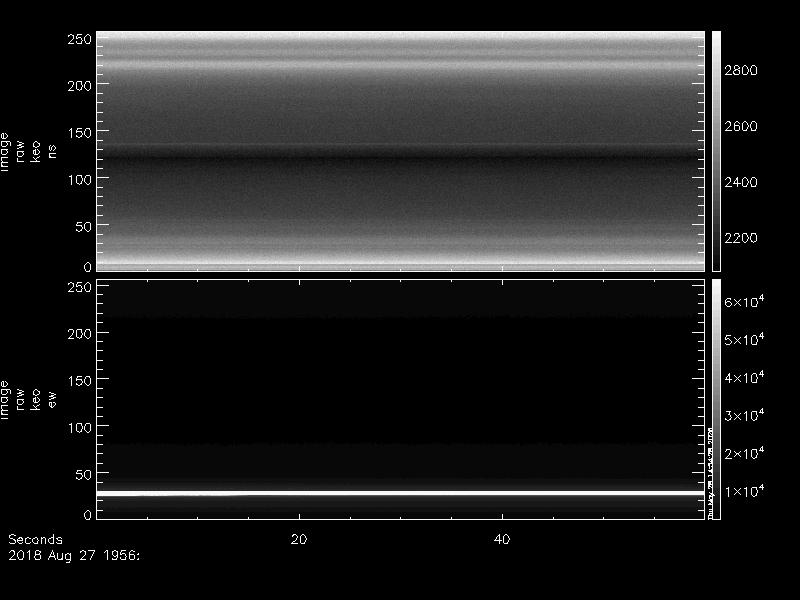
Task: Click the rotated date stamp beside lower colorbar
Action: click(710, 472)
